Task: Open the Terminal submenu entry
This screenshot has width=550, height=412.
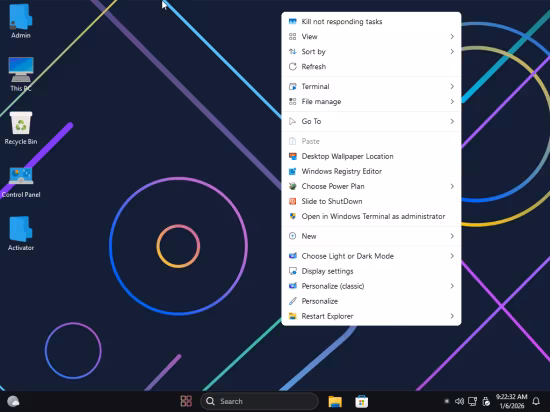Action: 371,86
